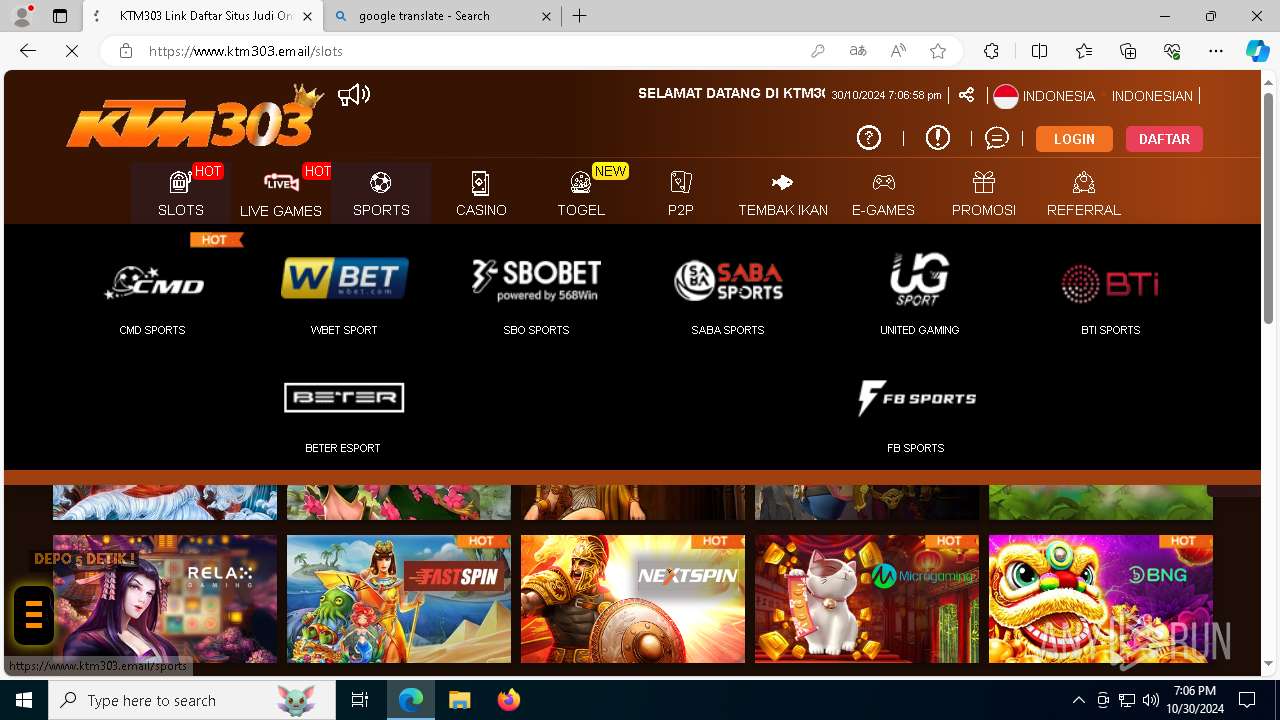Open the floating orange menu widget
Viewport: 1280px width, 720px height.
click(x=34, y=615)
